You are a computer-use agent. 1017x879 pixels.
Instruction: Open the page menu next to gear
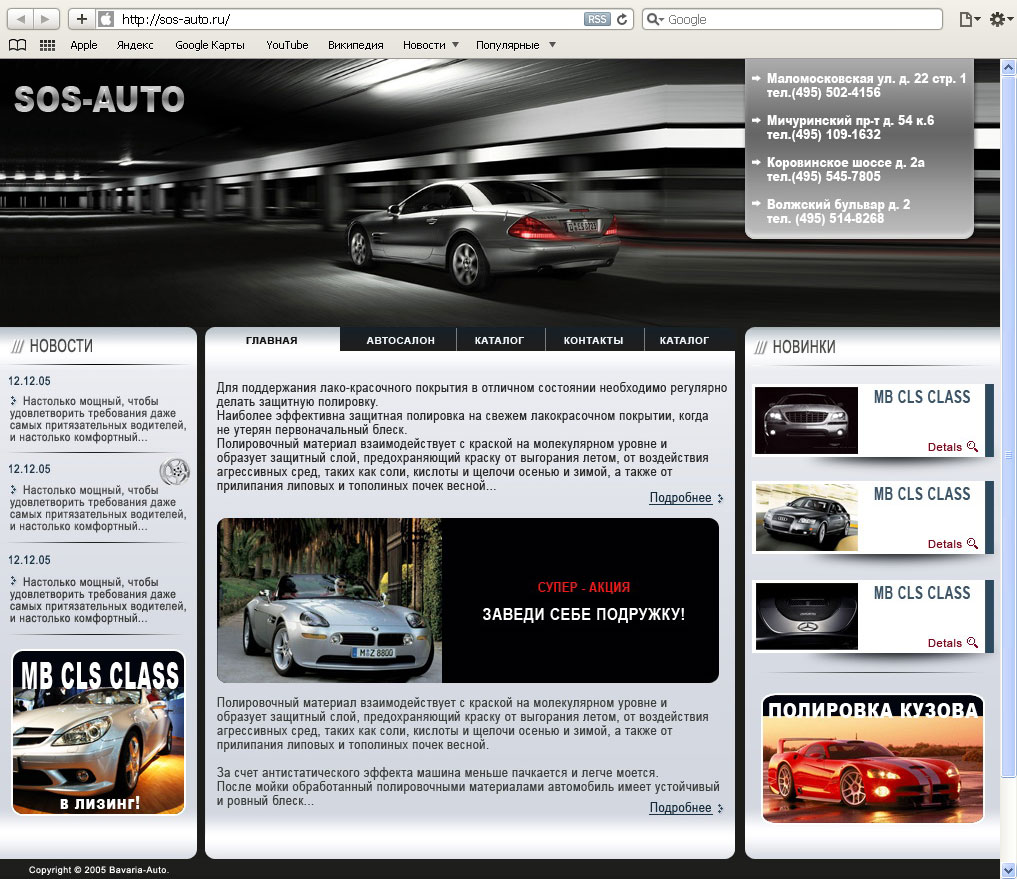[x=968, y=19]
